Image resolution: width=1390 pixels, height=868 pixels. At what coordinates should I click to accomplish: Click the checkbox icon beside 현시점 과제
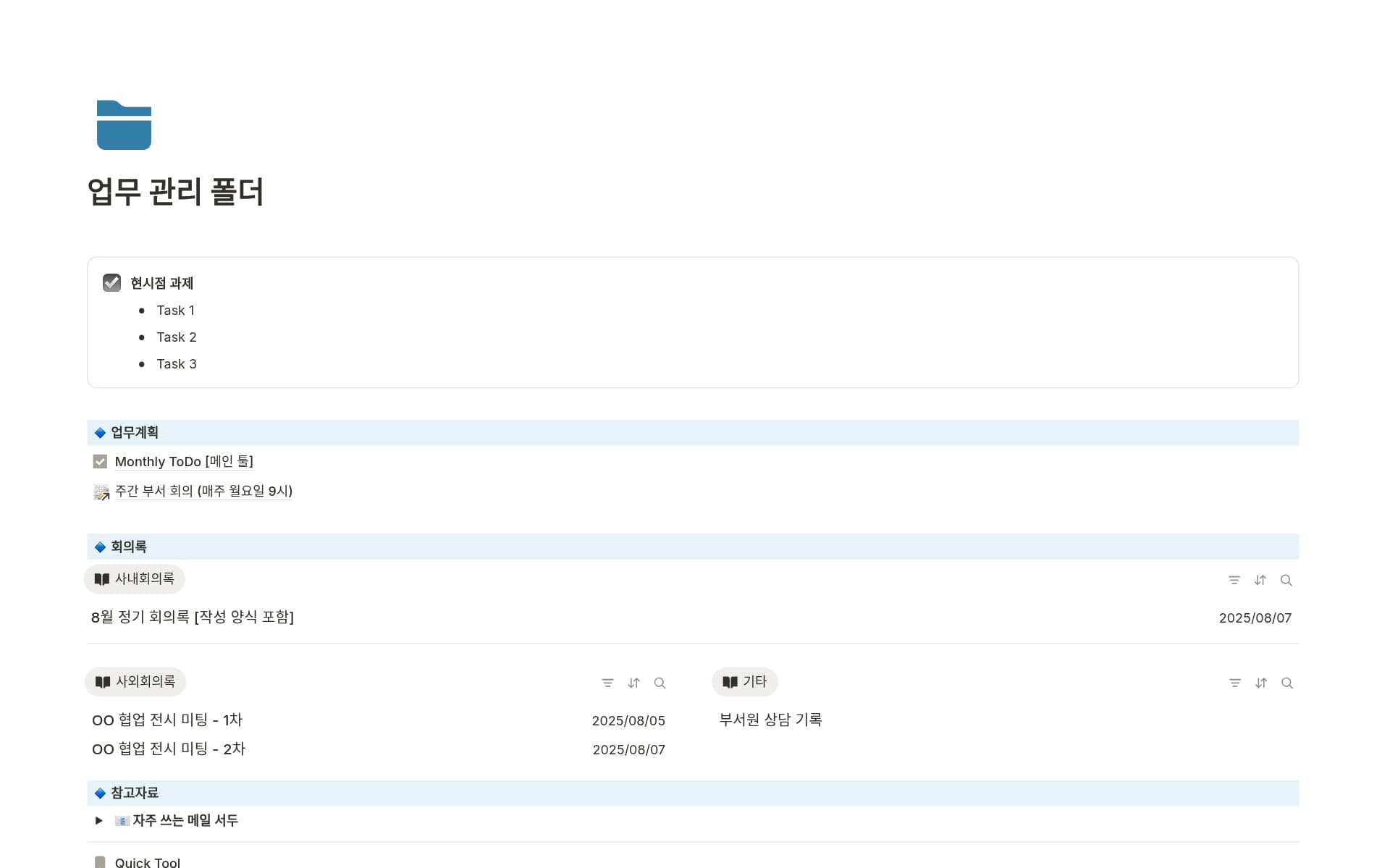click(x=112, y=283)
